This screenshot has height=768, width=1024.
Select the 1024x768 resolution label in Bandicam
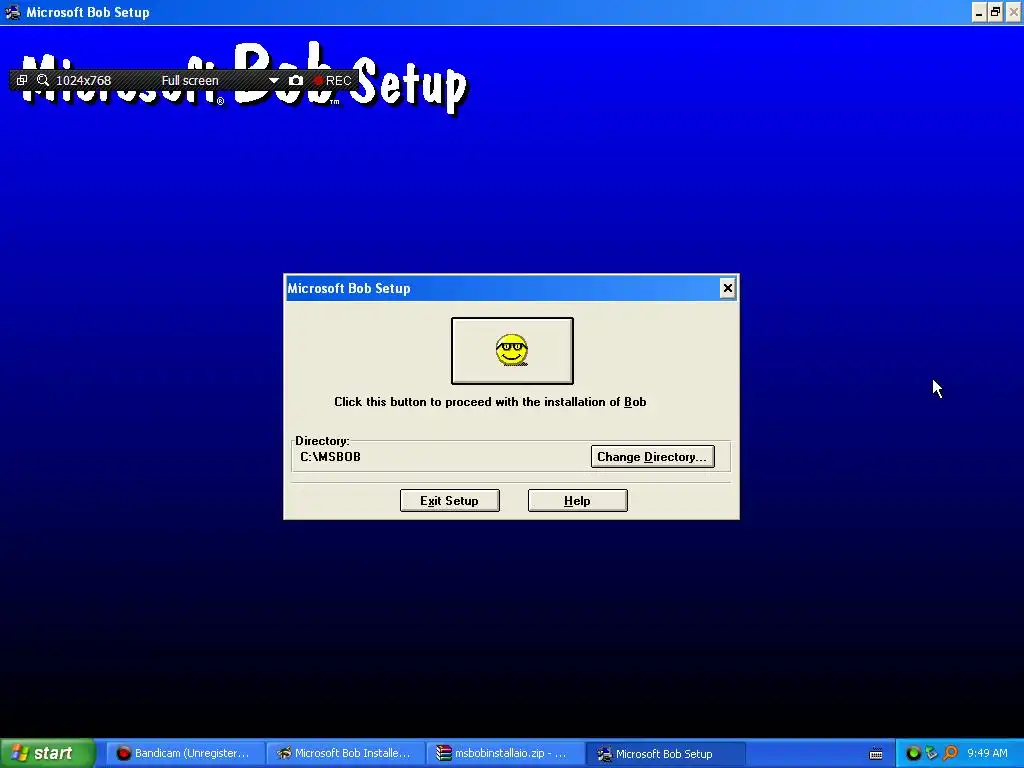point(84,80)
